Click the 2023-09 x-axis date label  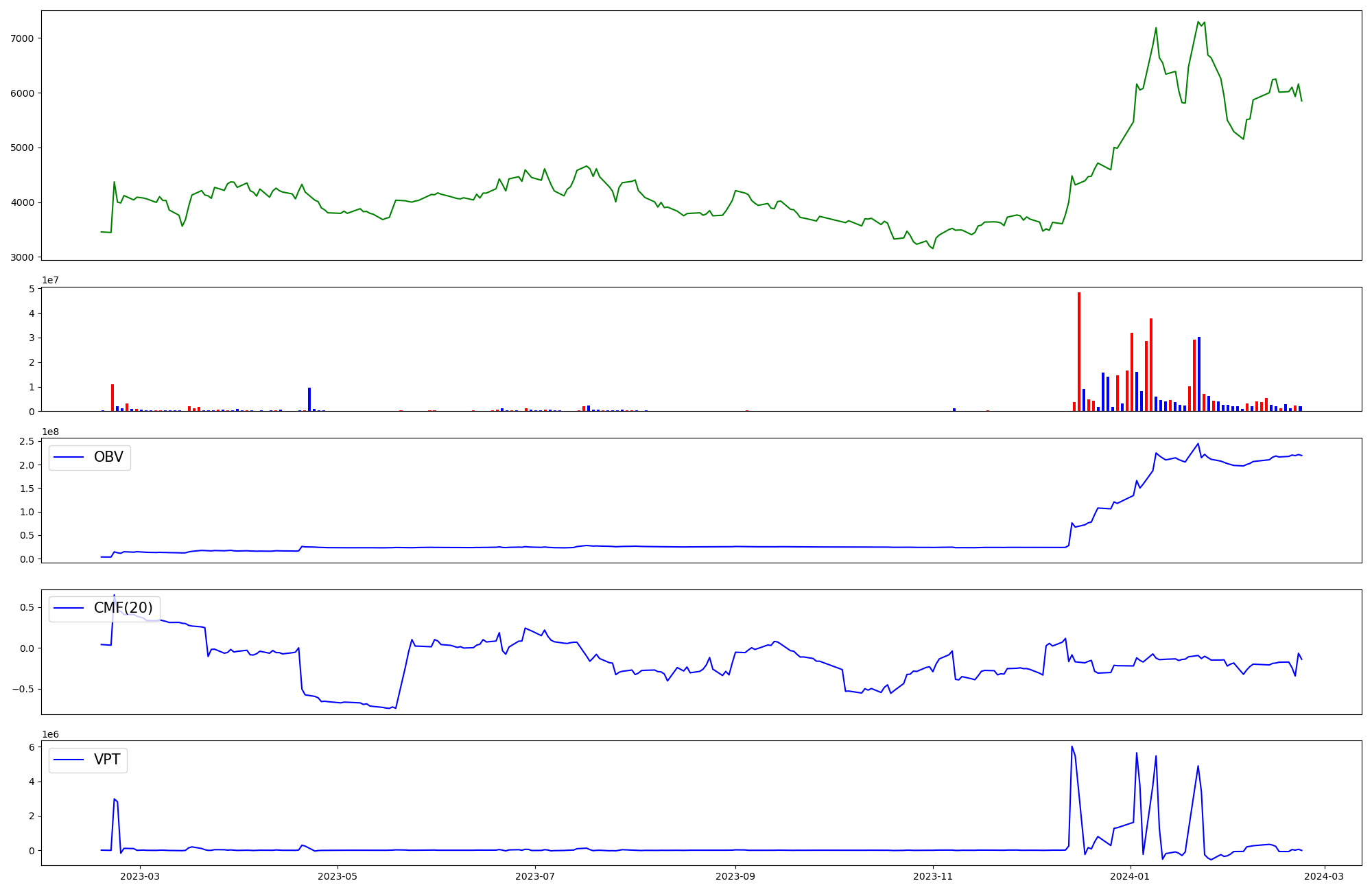pos(735,876)
